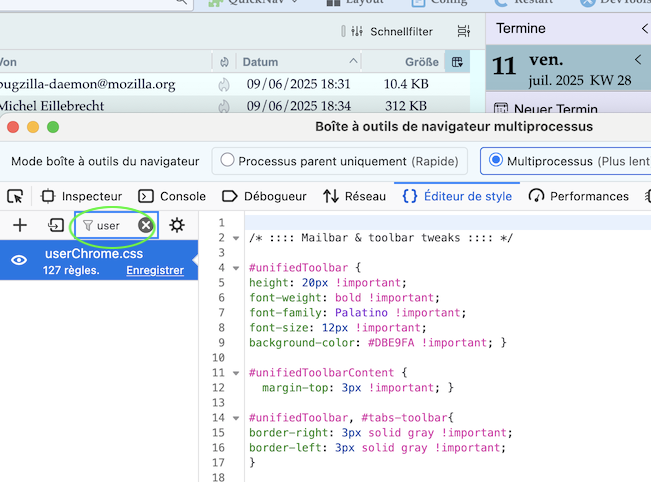Collapse the Termine pane chevron
Viewport: 651px width, 482px height.
[644, 29]
